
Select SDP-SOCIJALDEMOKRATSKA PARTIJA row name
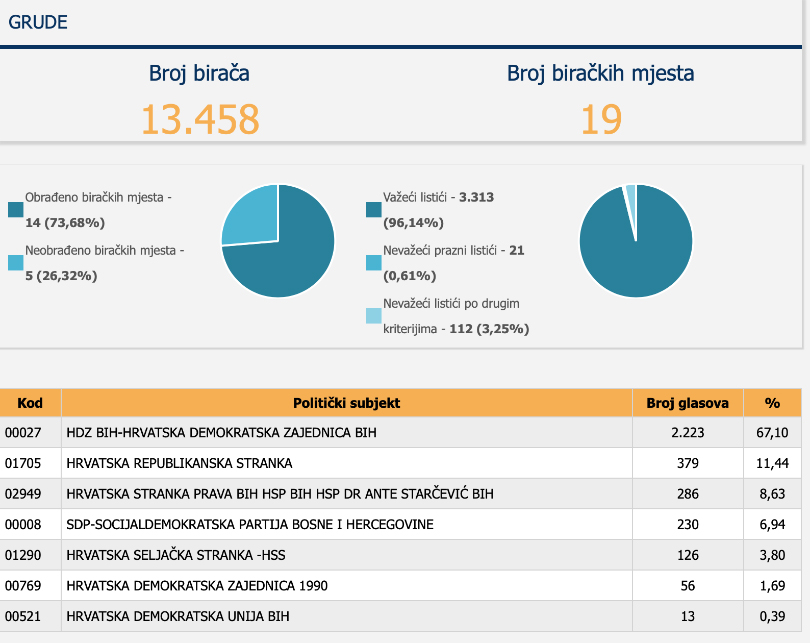coord(250,524)
